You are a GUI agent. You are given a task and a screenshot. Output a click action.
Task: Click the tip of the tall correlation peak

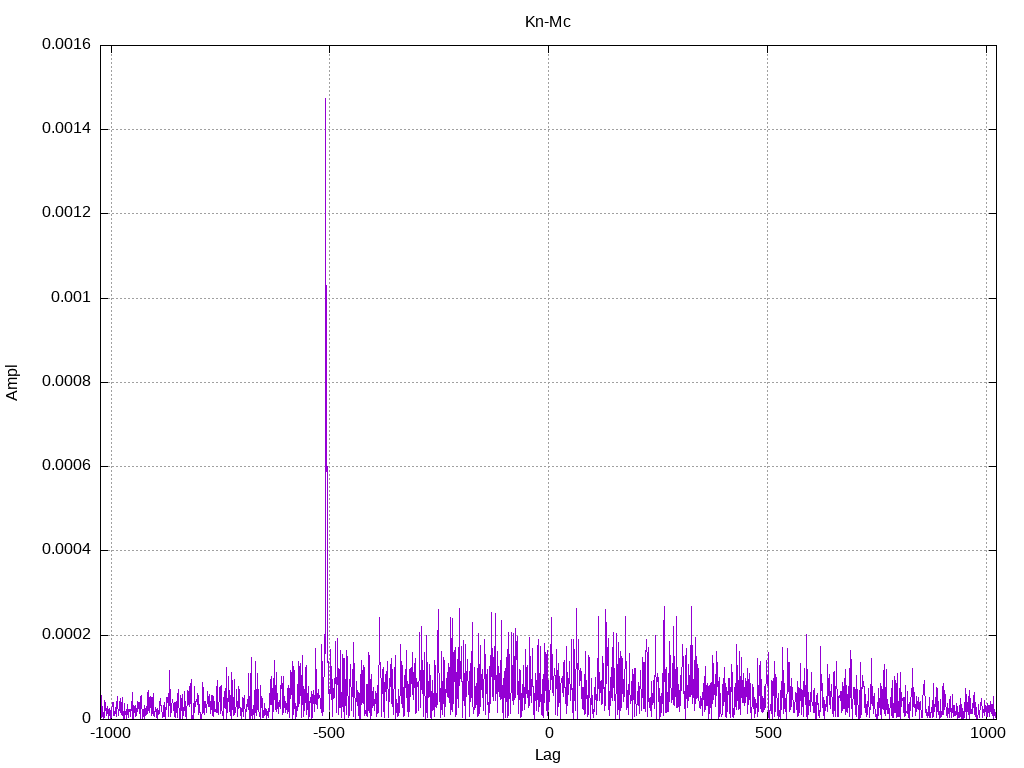tap(325, 99)
